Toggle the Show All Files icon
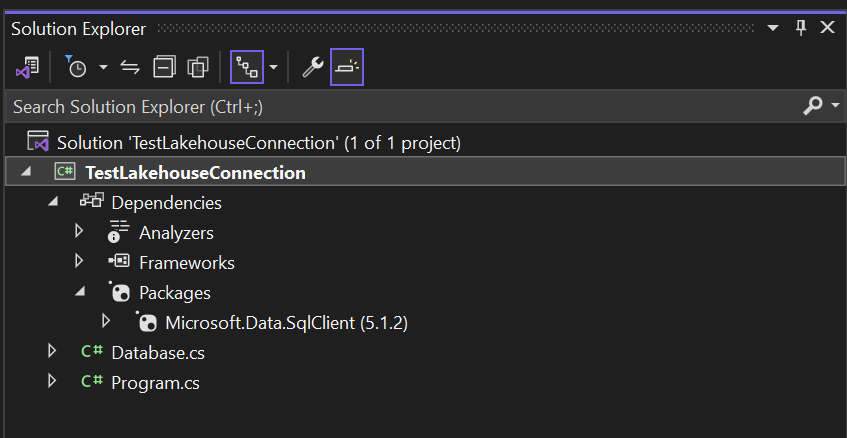The width and height of the screenshot is (847, 438). (x=198, y=68)
